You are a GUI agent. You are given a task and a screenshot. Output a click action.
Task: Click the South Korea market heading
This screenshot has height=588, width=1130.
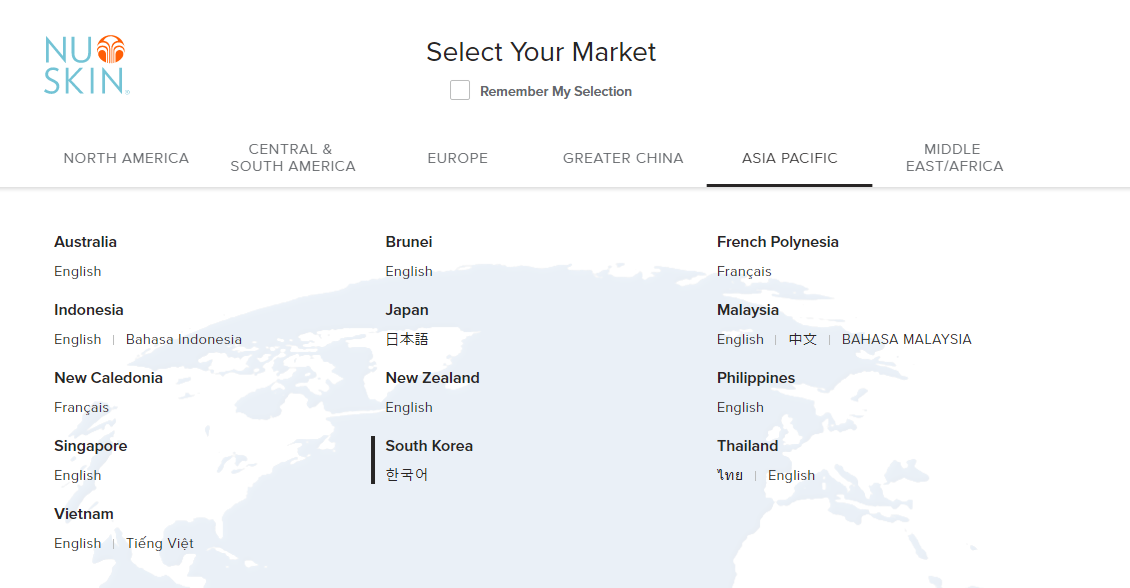coord(430,446)
